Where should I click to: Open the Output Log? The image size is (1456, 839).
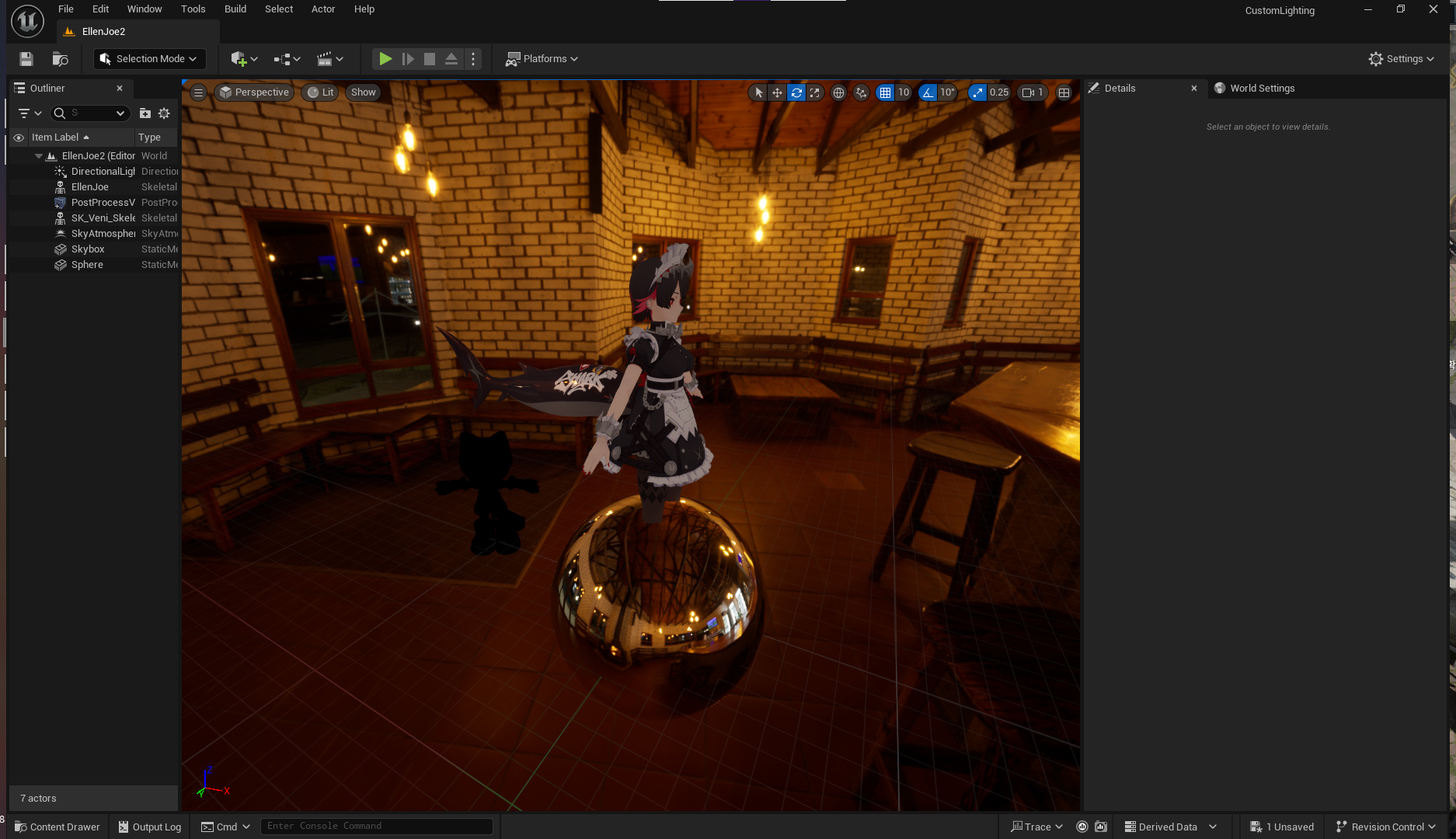click(149, 827)
